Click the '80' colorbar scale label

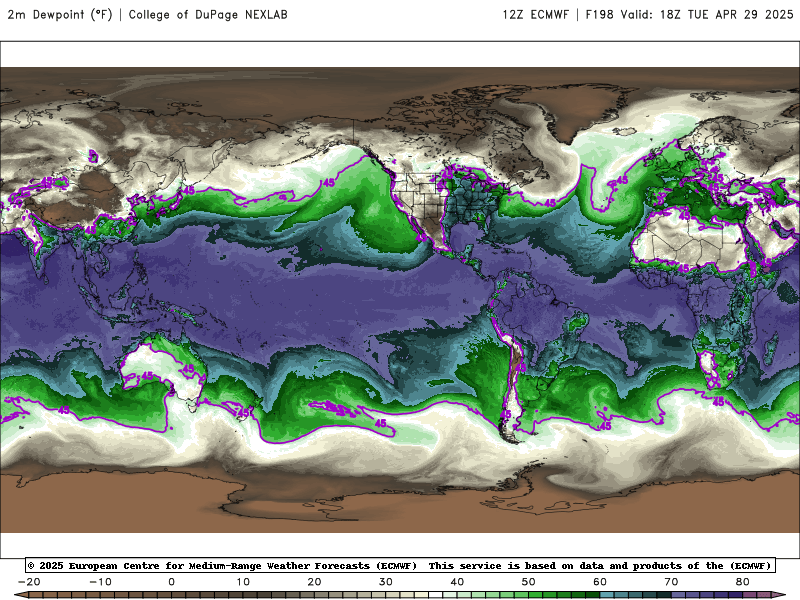pos(743,582)
